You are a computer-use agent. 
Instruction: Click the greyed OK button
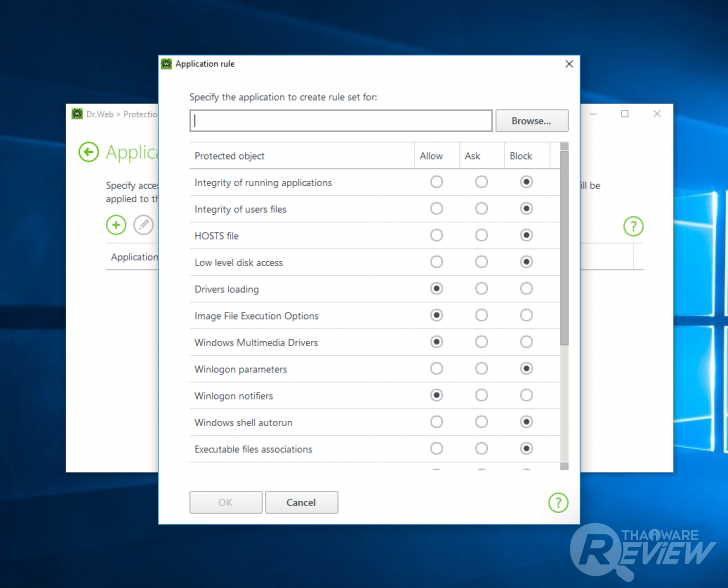[226, 503]
